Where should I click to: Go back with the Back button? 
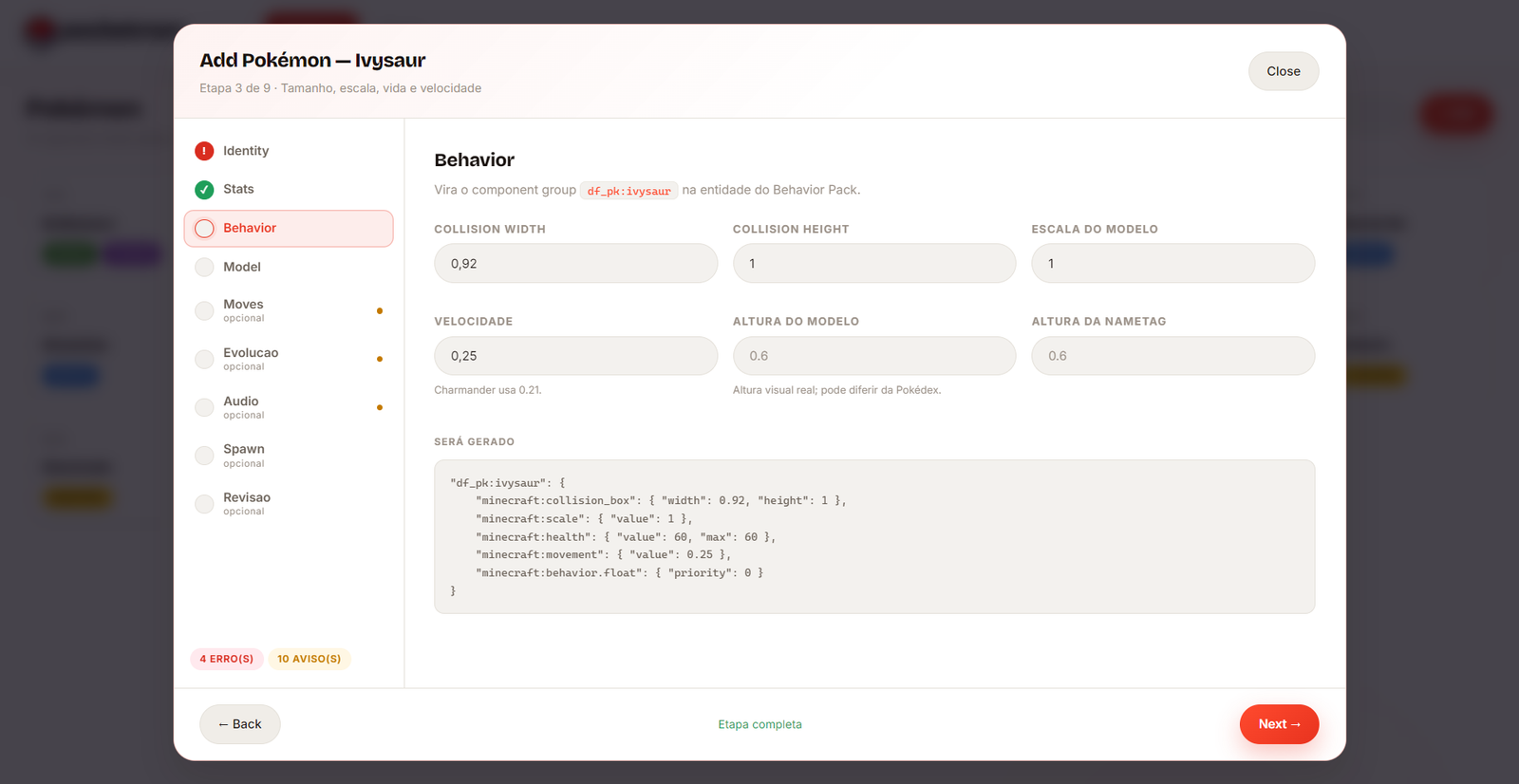(240, 724)
